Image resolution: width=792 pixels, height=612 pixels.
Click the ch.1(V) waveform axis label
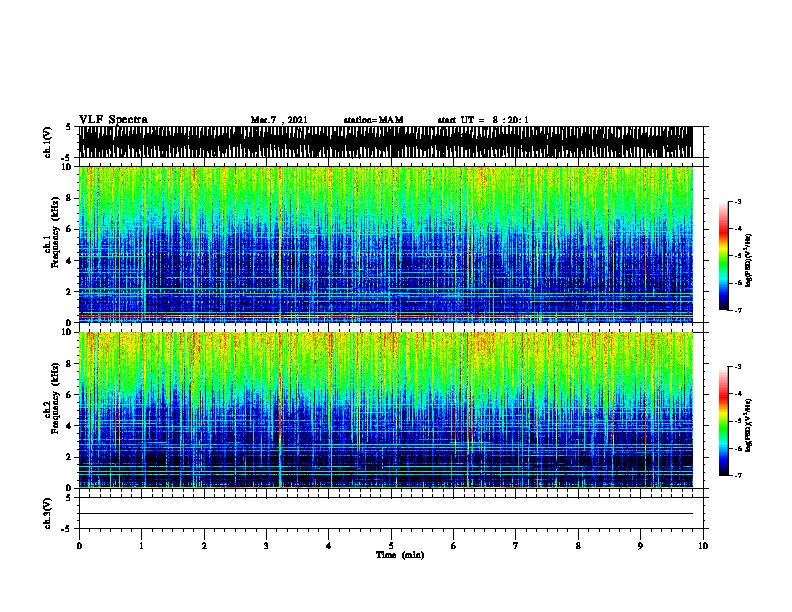point(48,142)
